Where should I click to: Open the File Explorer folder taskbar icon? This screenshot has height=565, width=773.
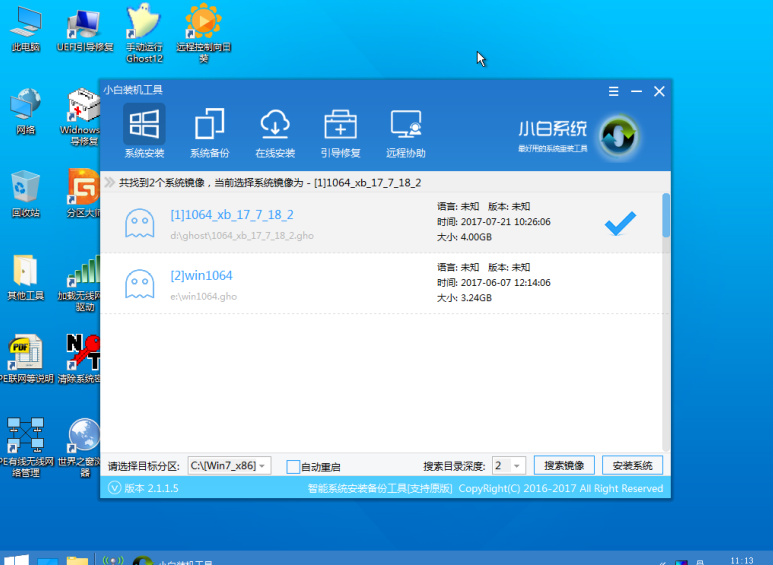[77, 560]
